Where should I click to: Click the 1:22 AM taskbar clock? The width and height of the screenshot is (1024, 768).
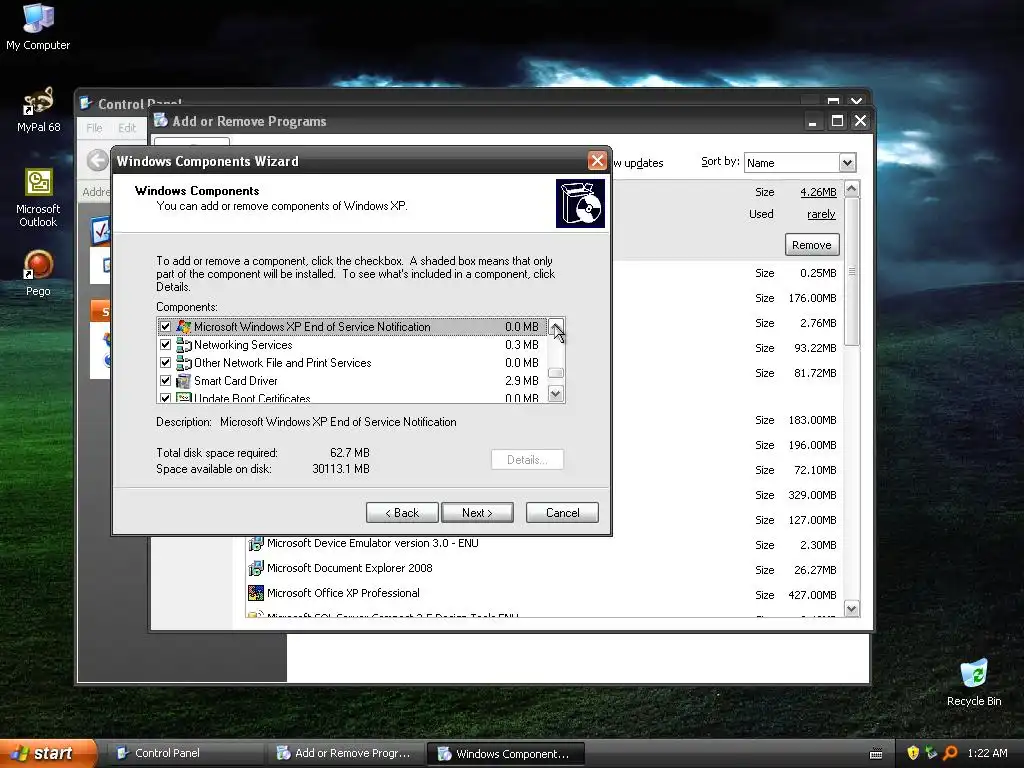(987, 753)
